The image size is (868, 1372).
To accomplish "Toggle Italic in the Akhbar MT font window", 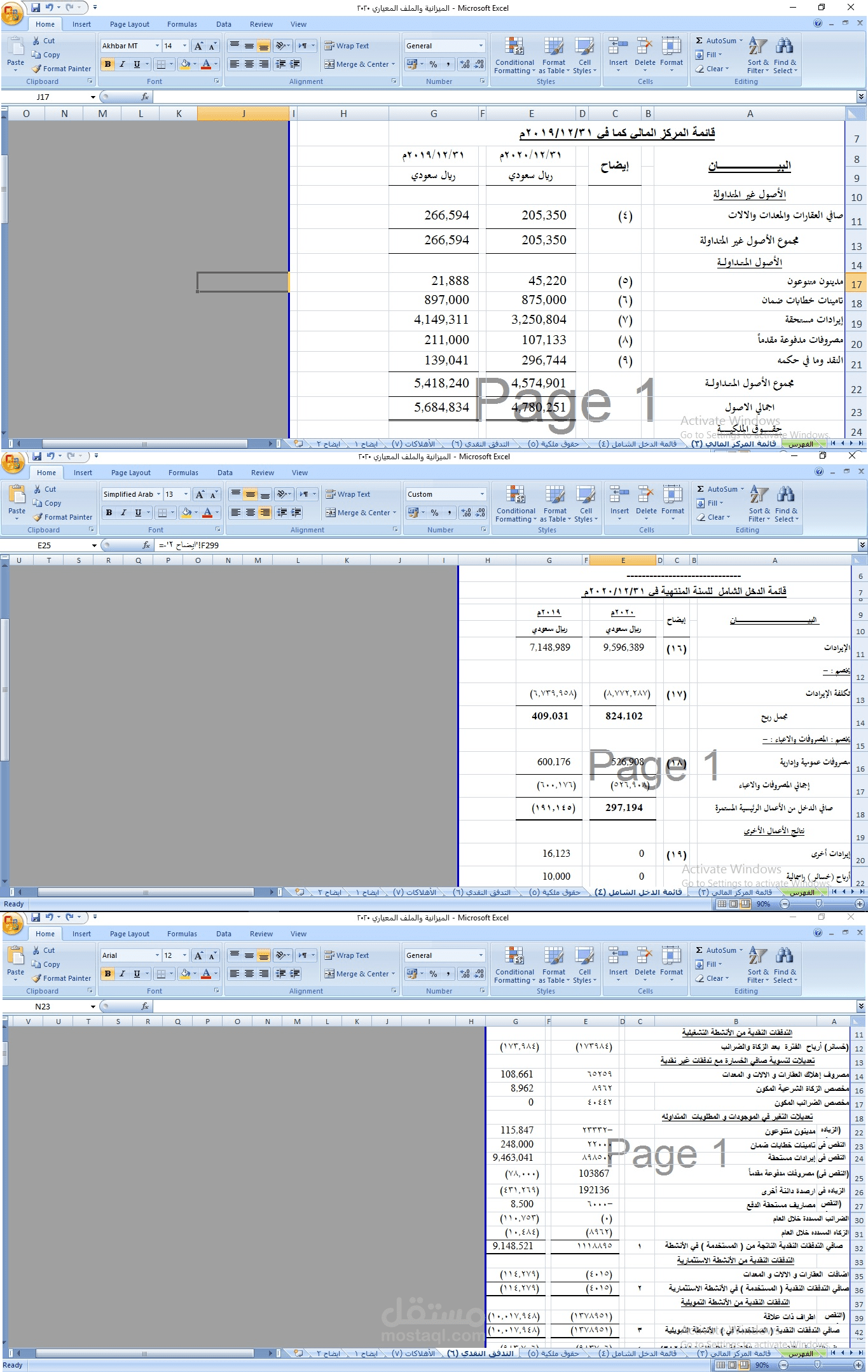I will tap(122, 64).
